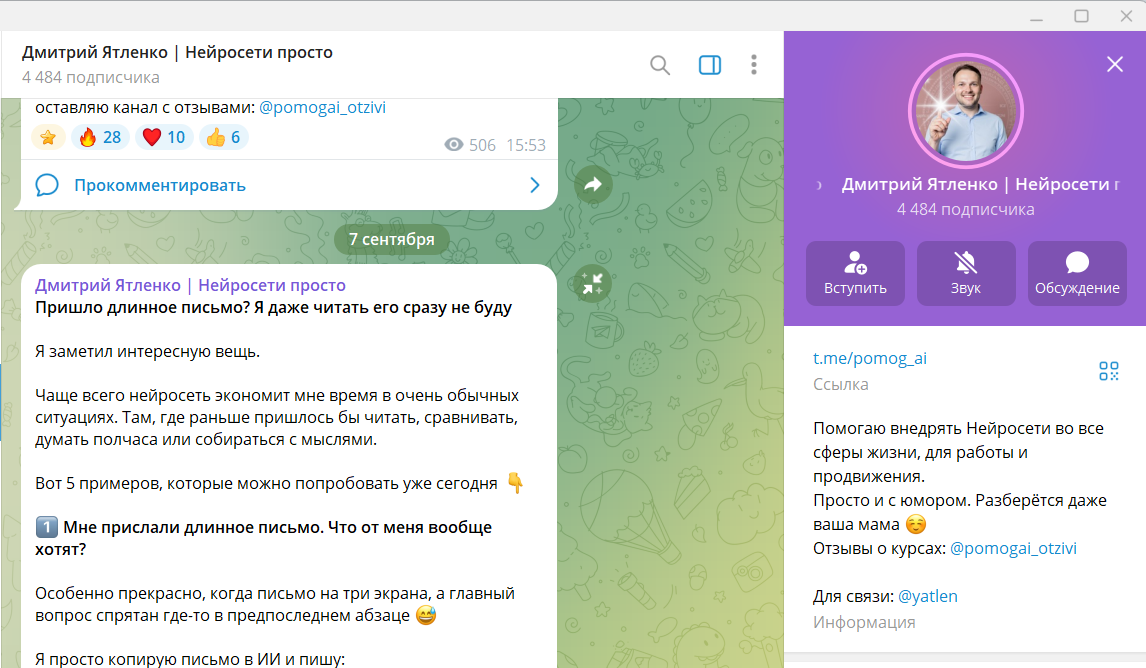The image size is (1146, 668).
Task: Open @pomogai_otzivi link in info panel
Action: pyautogui.click(x=1013, y=548)
